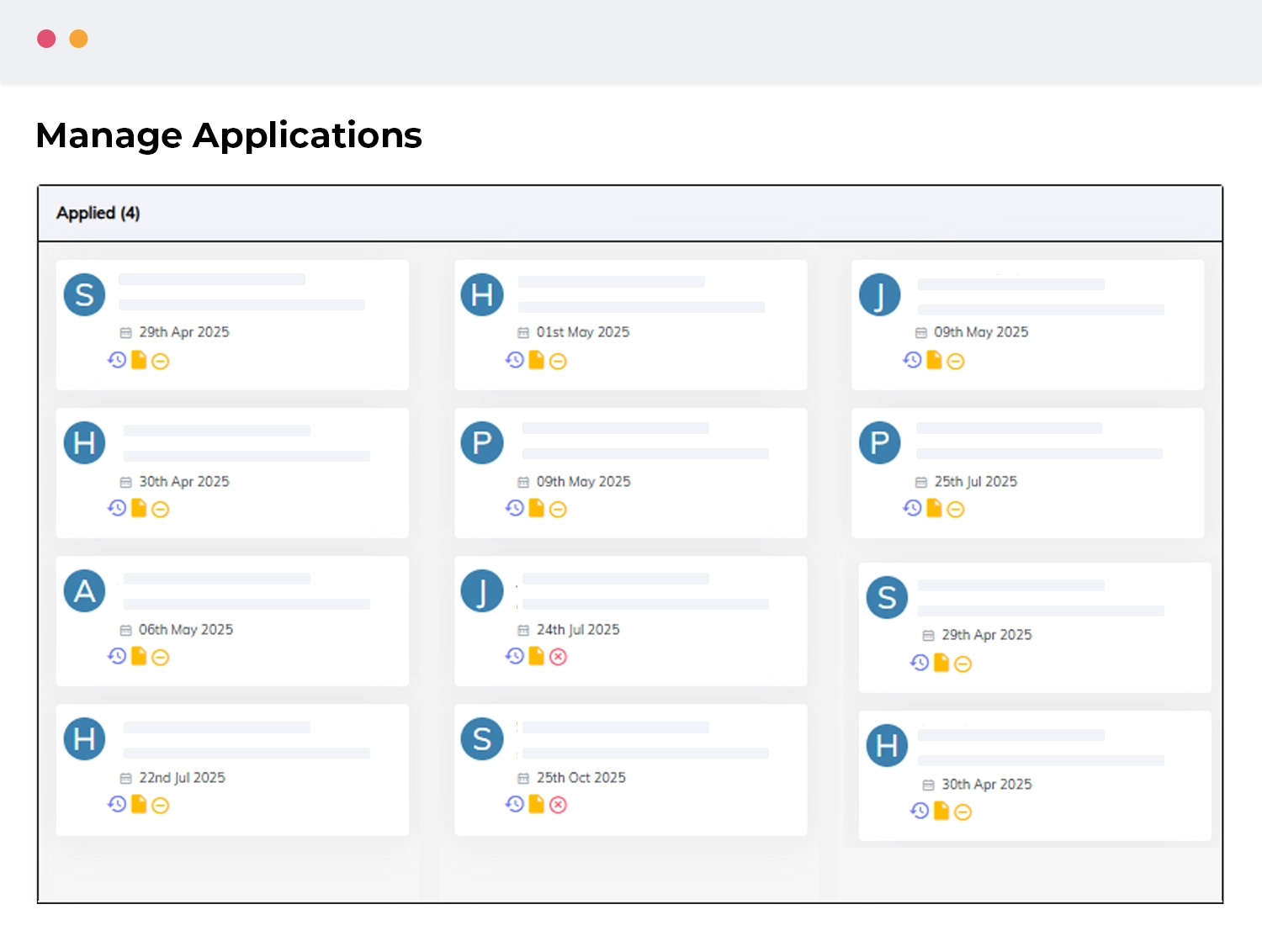1262x952 pixels.
Task: Select the avatar with initial S on 29th Apr card
Action: [x=84, y=294]
